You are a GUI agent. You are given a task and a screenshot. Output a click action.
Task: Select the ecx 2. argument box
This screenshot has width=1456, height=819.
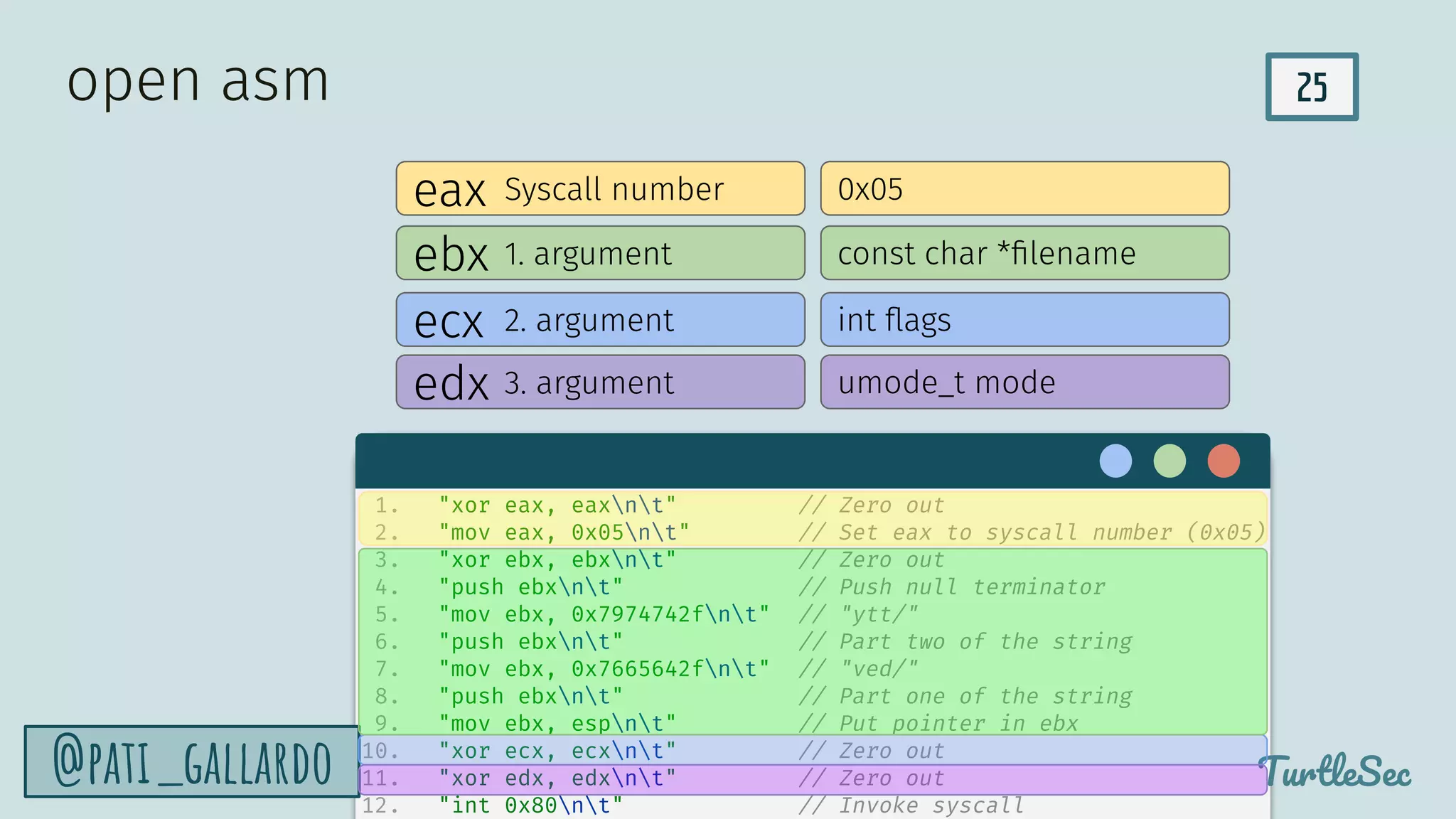click(600, 320)
